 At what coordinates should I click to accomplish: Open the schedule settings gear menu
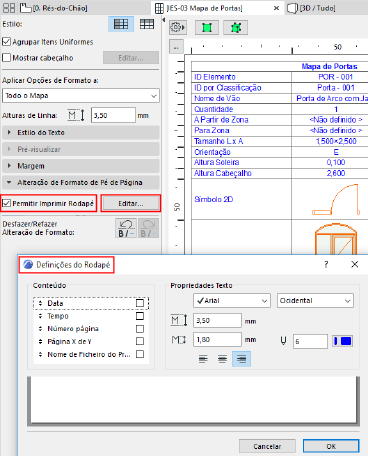point(178,27)
